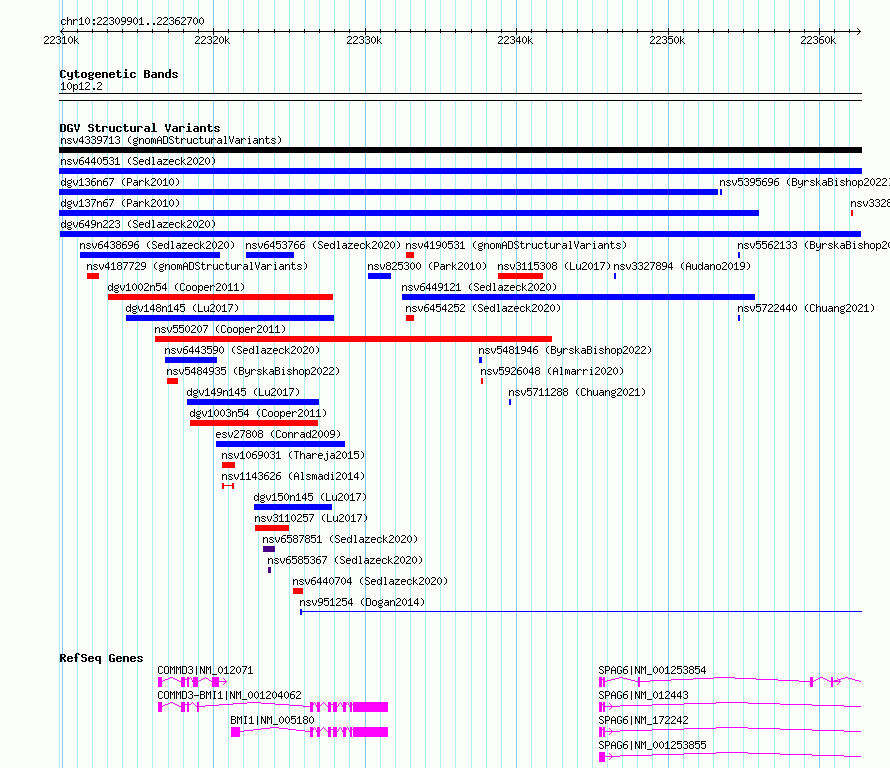Select the nsv825300 Park2010 label
This screenshot has height=768, width=890.
point(427,266)
